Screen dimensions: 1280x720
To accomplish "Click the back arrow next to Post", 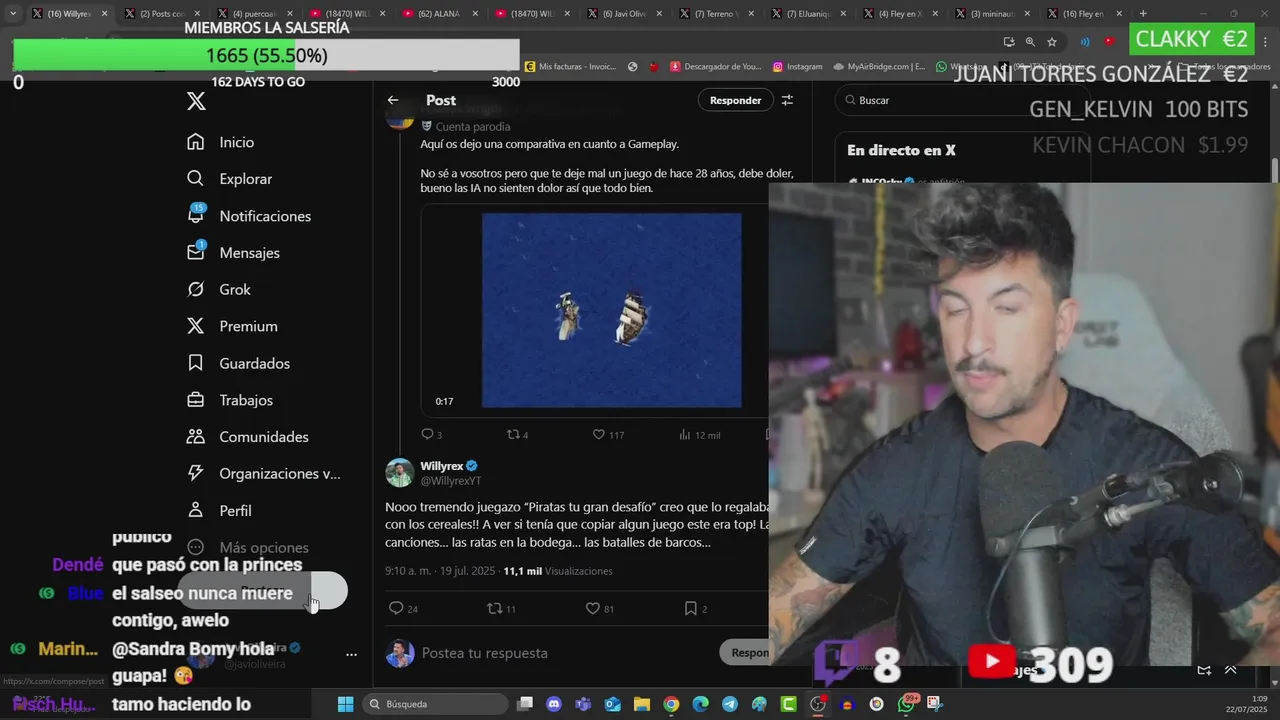I will [x=393, y=100].
